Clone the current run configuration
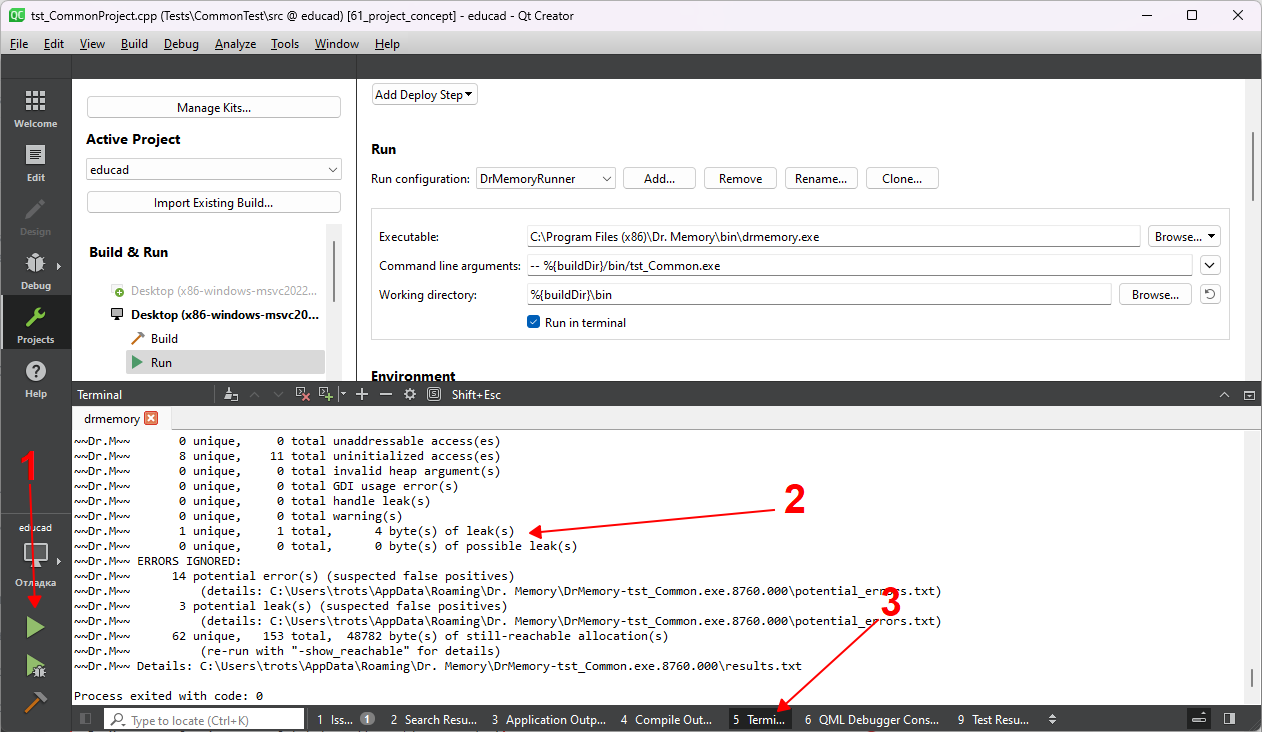 [902, 179]
